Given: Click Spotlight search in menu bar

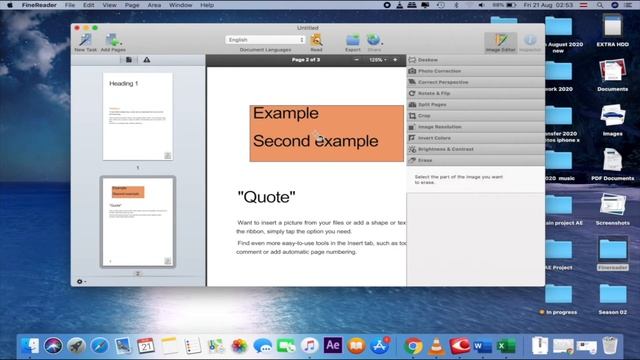Looking at the screenshot, I should tap(600, 5).
